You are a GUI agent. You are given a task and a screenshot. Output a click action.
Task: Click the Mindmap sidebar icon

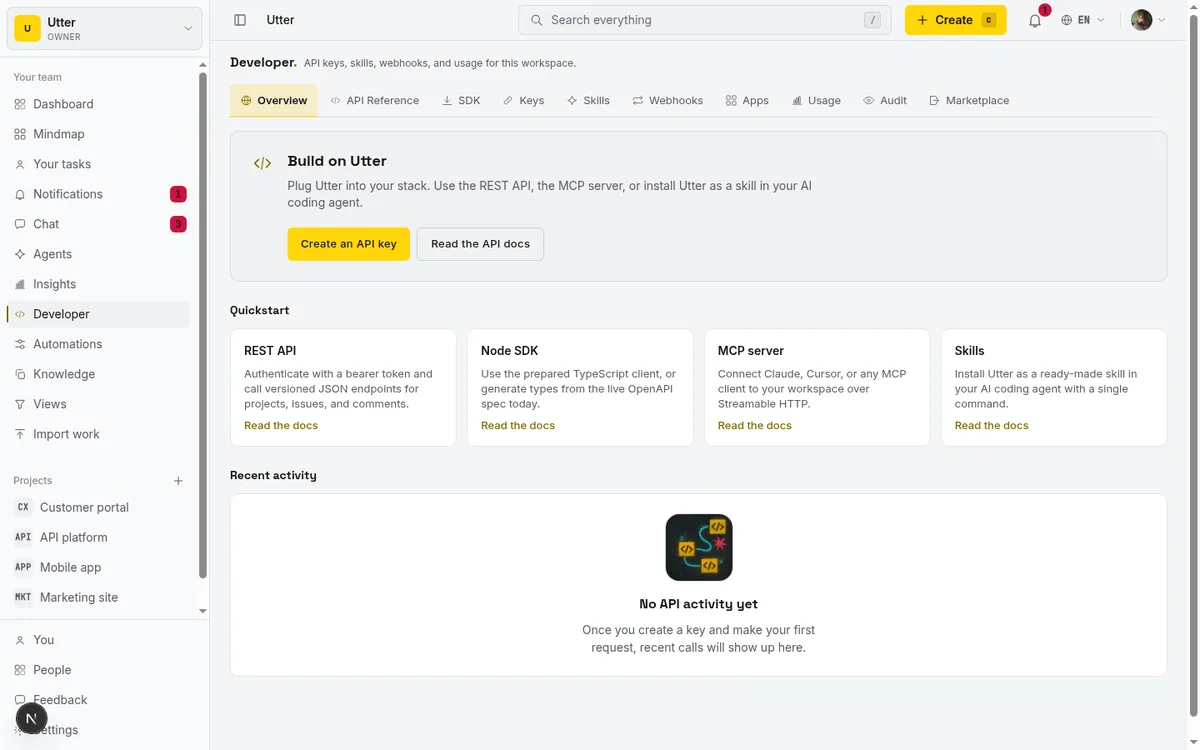pos(20,134)
